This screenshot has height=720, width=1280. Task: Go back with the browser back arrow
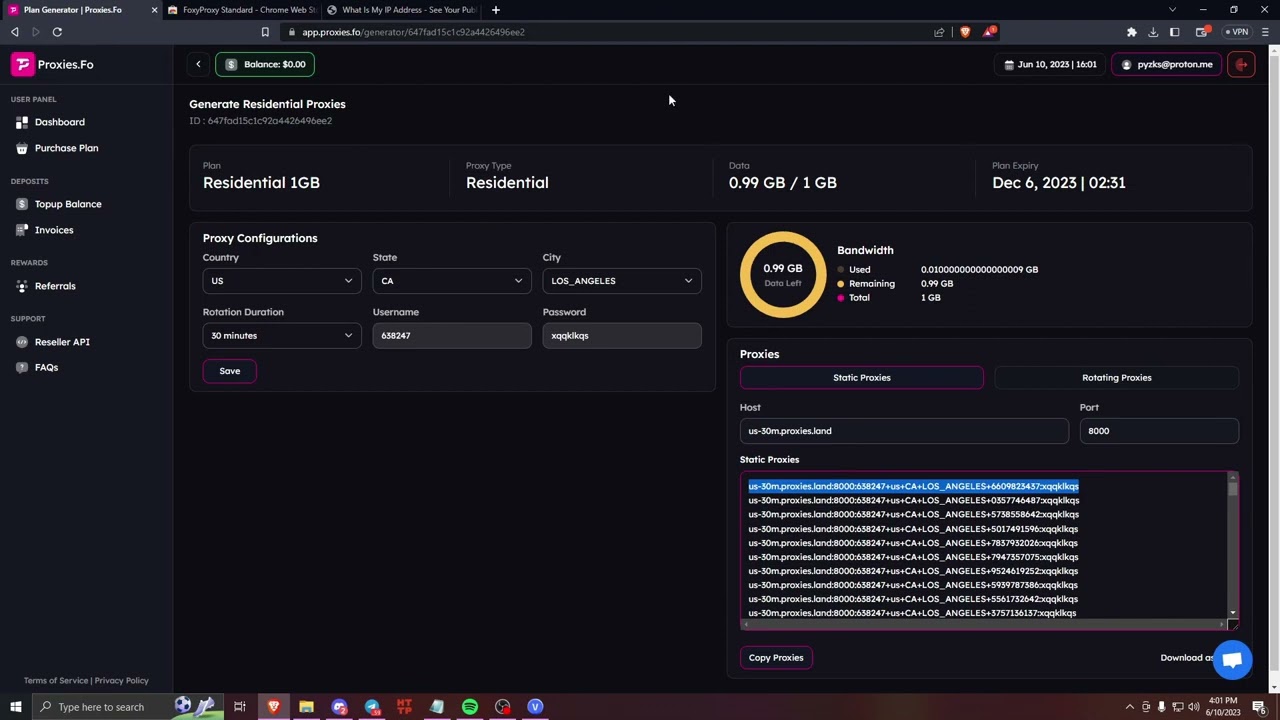pyautogui.click(x=15, y=32)
